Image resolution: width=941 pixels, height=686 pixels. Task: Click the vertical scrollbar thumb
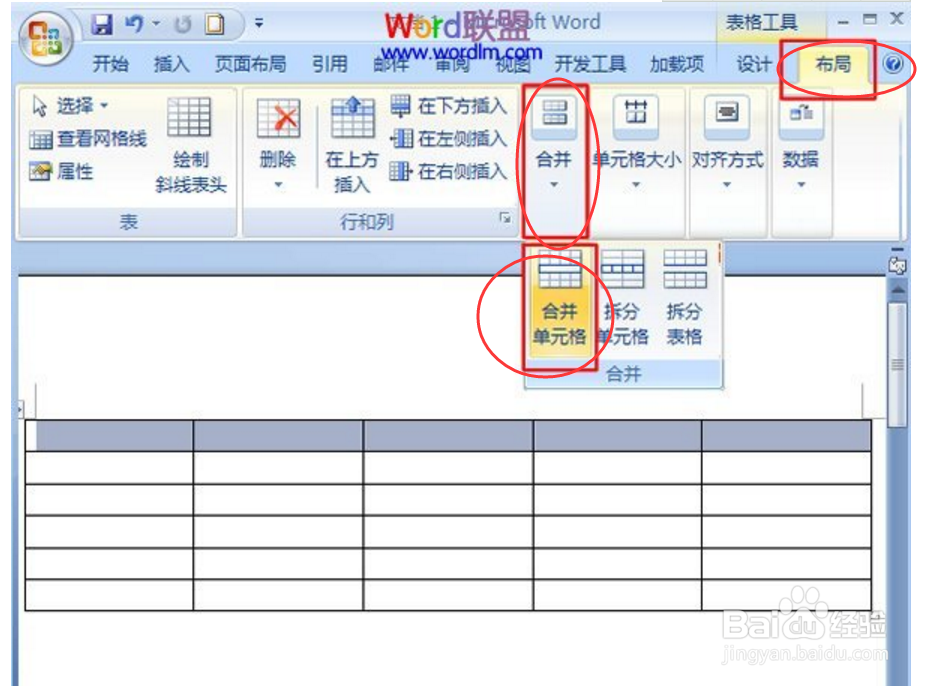coord(897,365)
